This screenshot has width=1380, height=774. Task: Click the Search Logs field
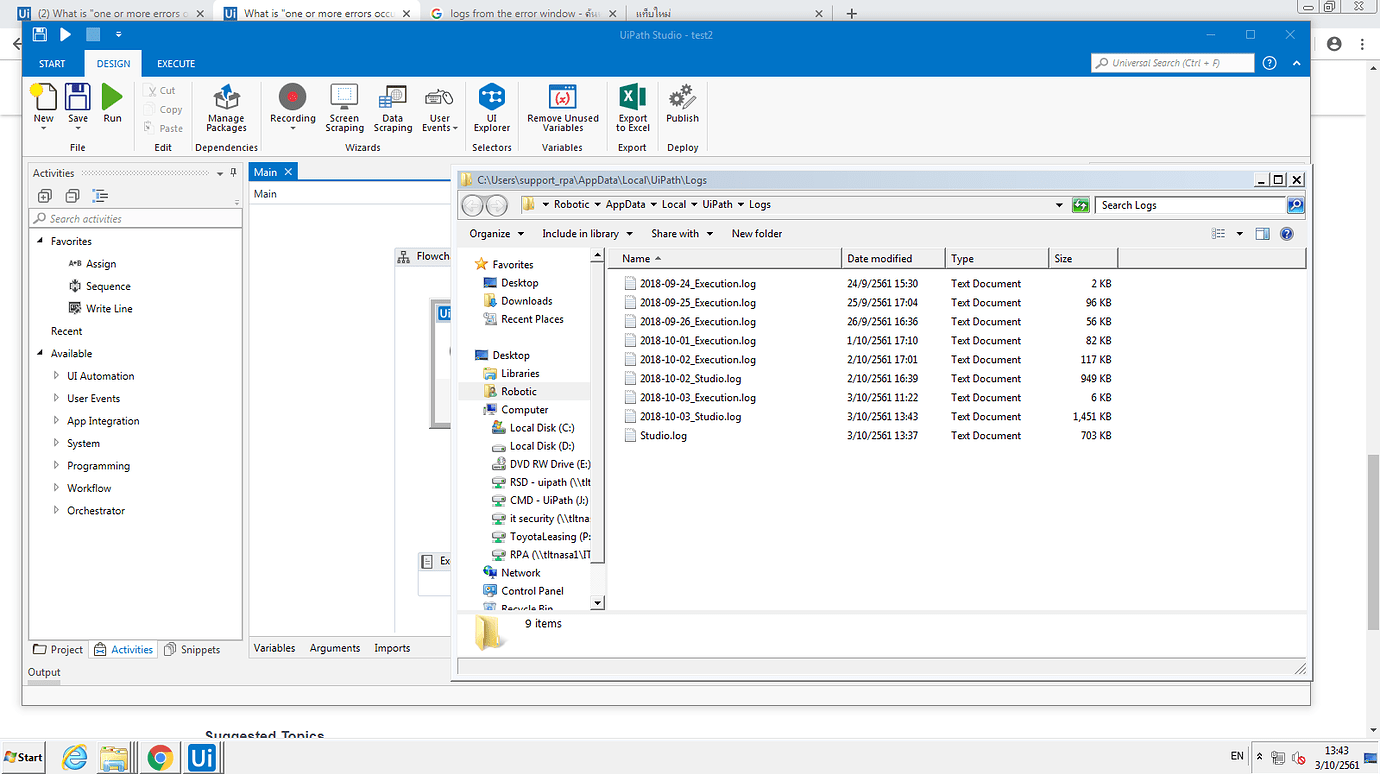pyautogui.click(x=1190, y=205)
